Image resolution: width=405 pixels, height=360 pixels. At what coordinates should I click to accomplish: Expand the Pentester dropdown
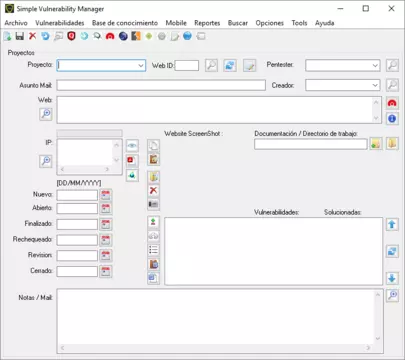tap(375, 65)
